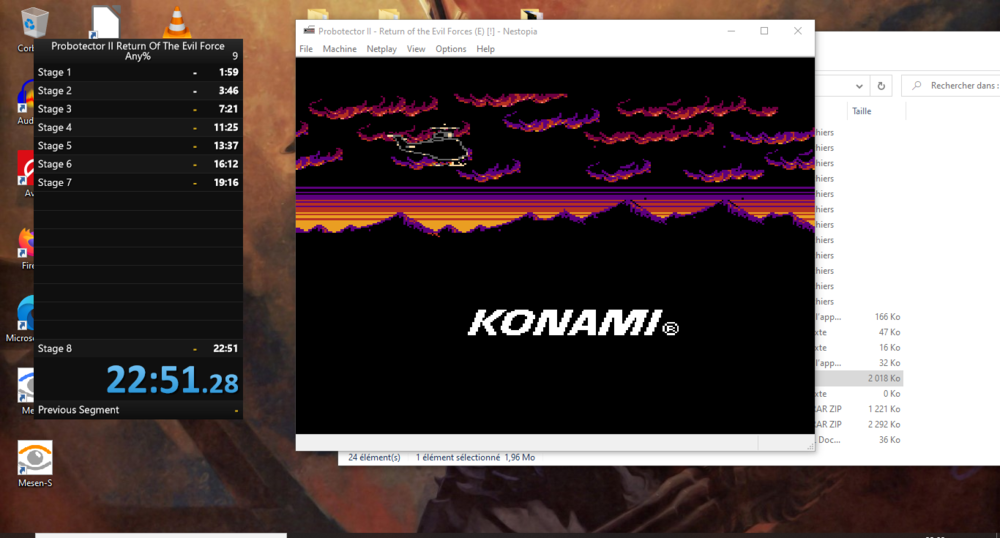Viewport: 1000px width, 538px height.
Task: Select the file row sized 0 Ko
Action: pos(859,393)
